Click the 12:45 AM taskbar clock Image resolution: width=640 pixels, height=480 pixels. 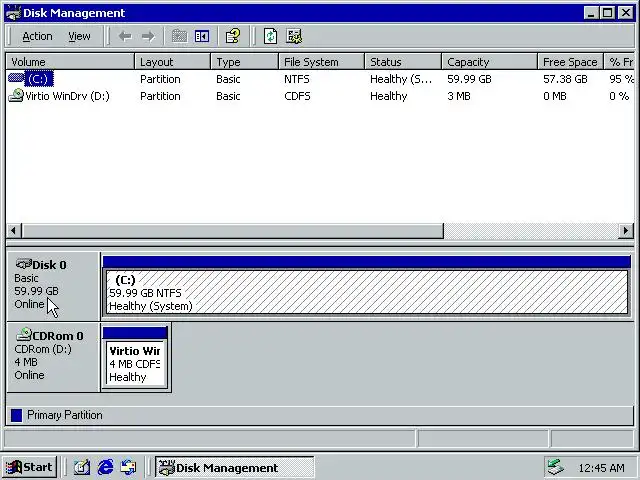[602, 468]
